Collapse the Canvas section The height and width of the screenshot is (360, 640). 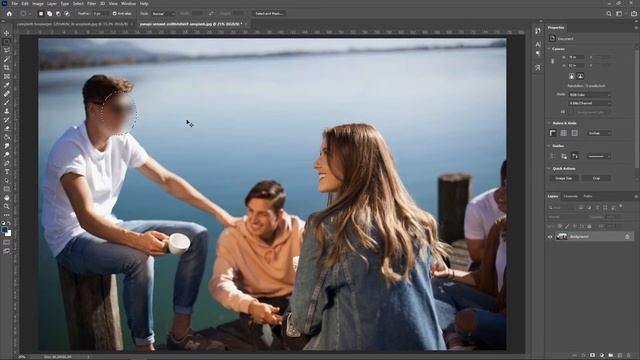(549, 49)
